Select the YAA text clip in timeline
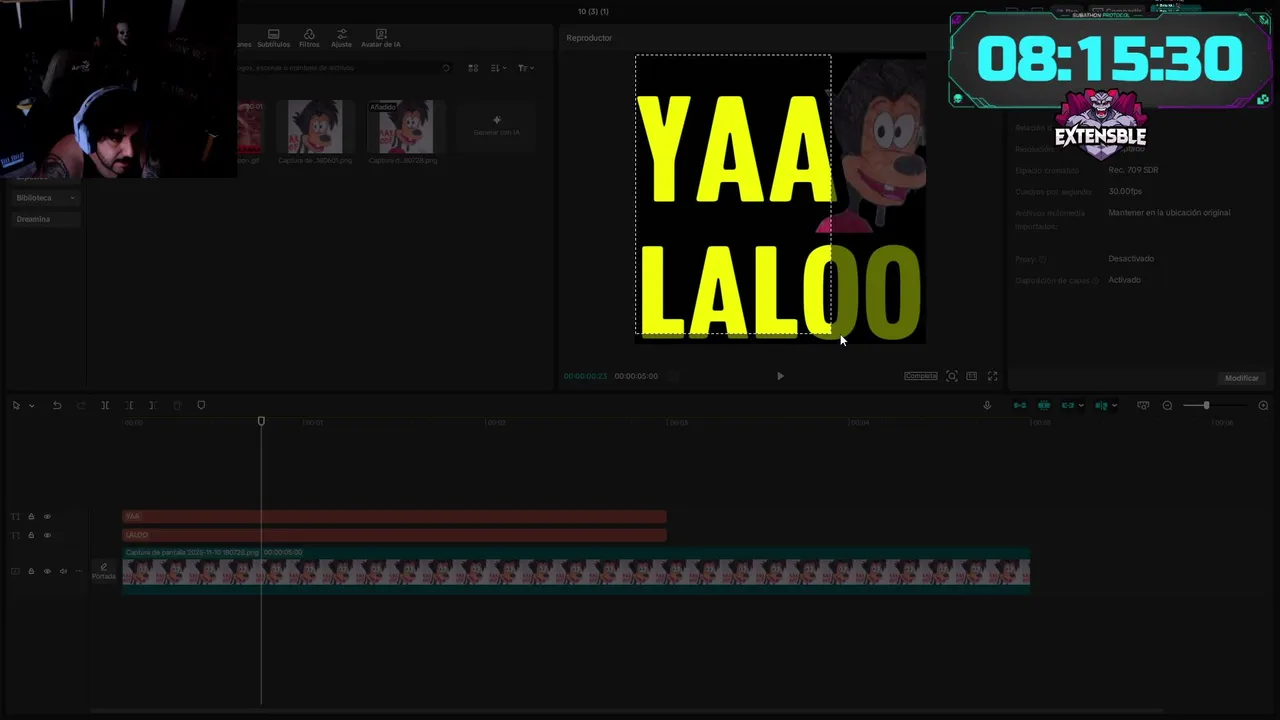The image size is (1280, 720). [394, 516]
